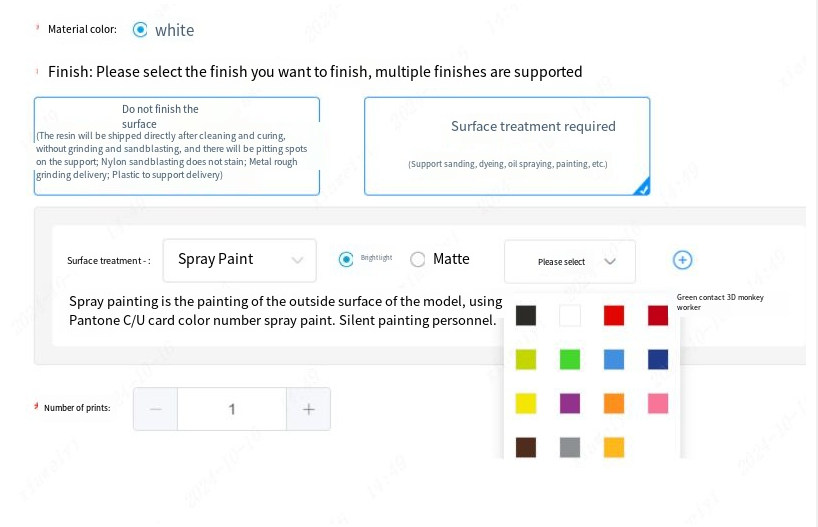This screenshot has height=527, width=818.
Task: Click the circular plus icon beside color dropdown
Action: pyautogui.click(x=682, y=260)
